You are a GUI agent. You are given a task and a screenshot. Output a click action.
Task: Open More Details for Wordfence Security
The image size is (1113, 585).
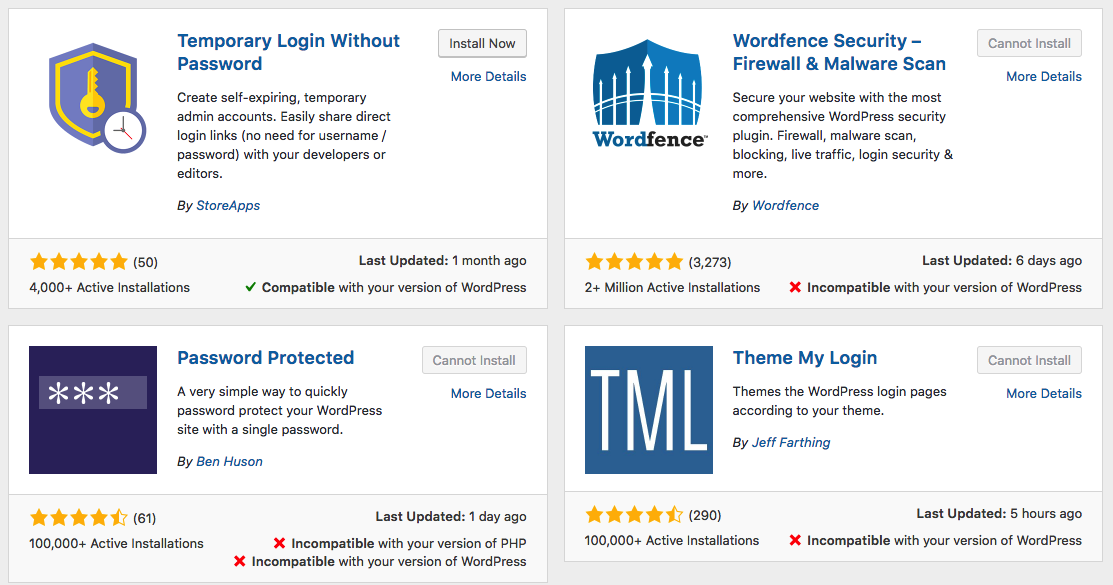tap(1043, 76)
